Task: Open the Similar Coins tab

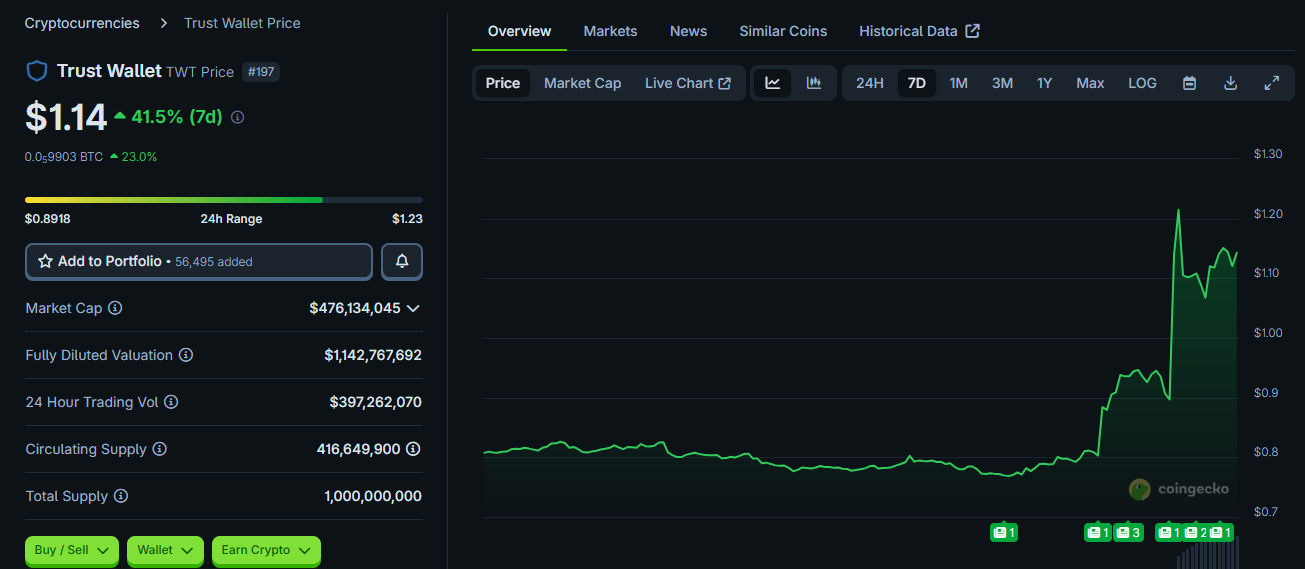Action: [783, 31]
